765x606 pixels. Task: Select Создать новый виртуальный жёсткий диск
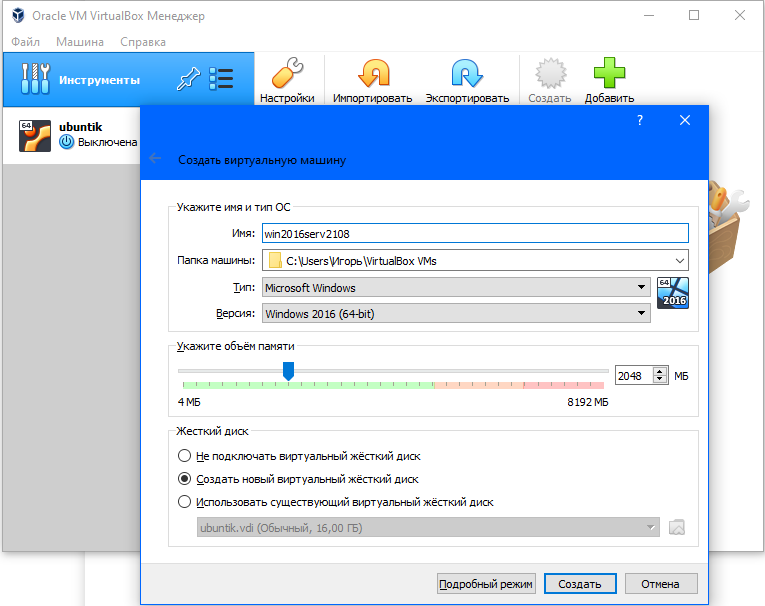pos(184,479)
